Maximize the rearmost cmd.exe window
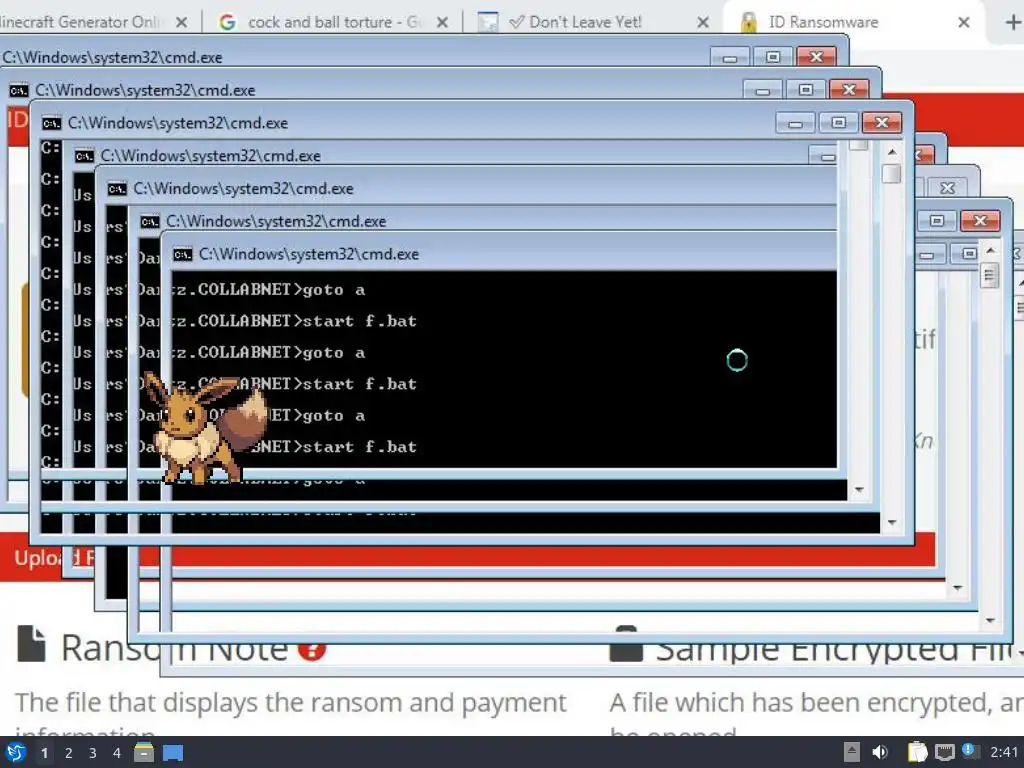 773,57
